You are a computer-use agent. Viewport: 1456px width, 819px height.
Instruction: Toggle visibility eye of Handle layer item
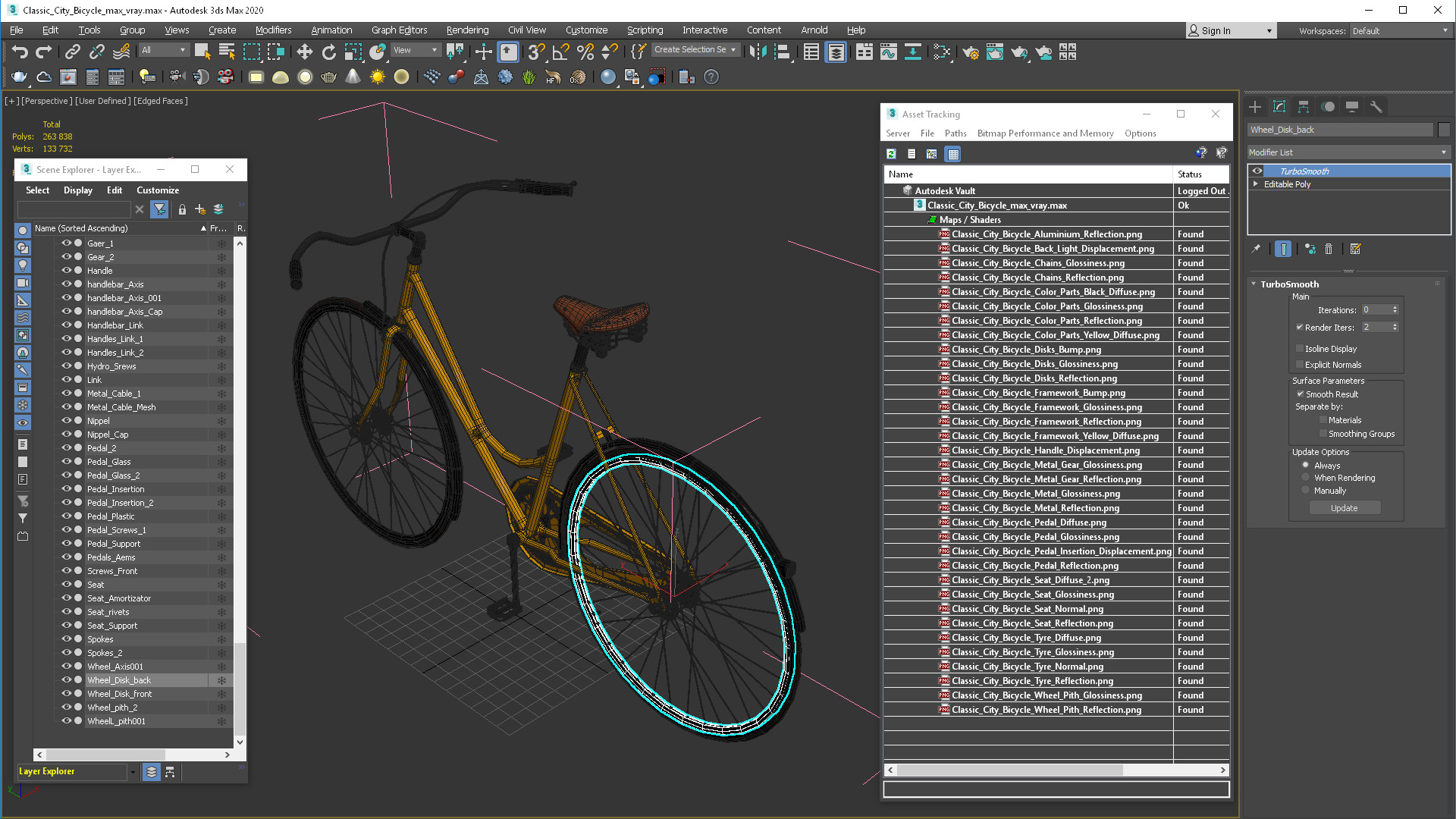(66, 271)
